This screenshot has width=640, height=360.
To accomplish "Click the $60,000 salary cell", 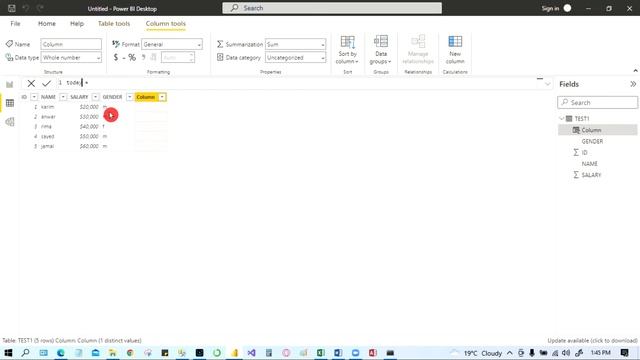I will [89, 146].
